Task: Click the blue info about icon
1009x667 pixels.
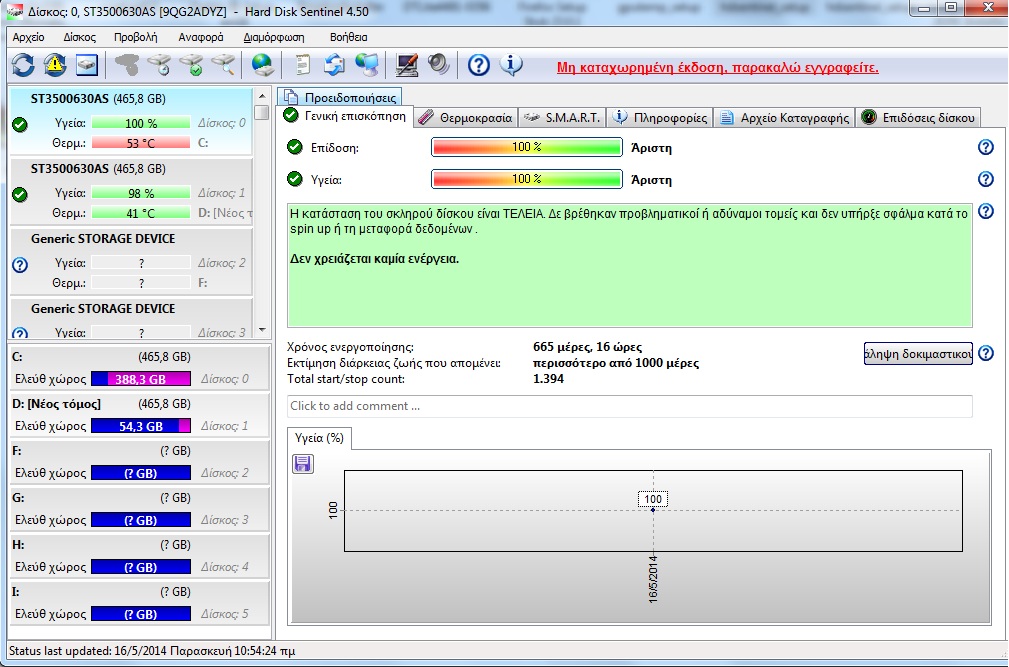Action: tap(511, 64)
